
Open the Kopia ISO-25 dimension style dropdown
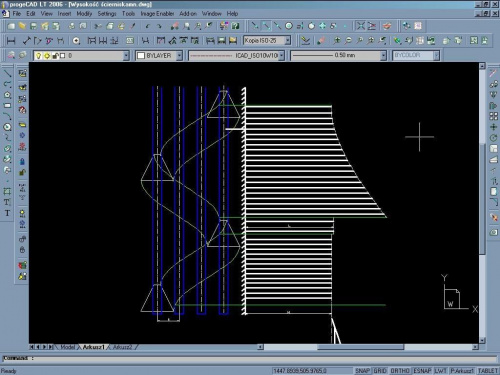tap(288, 41)
